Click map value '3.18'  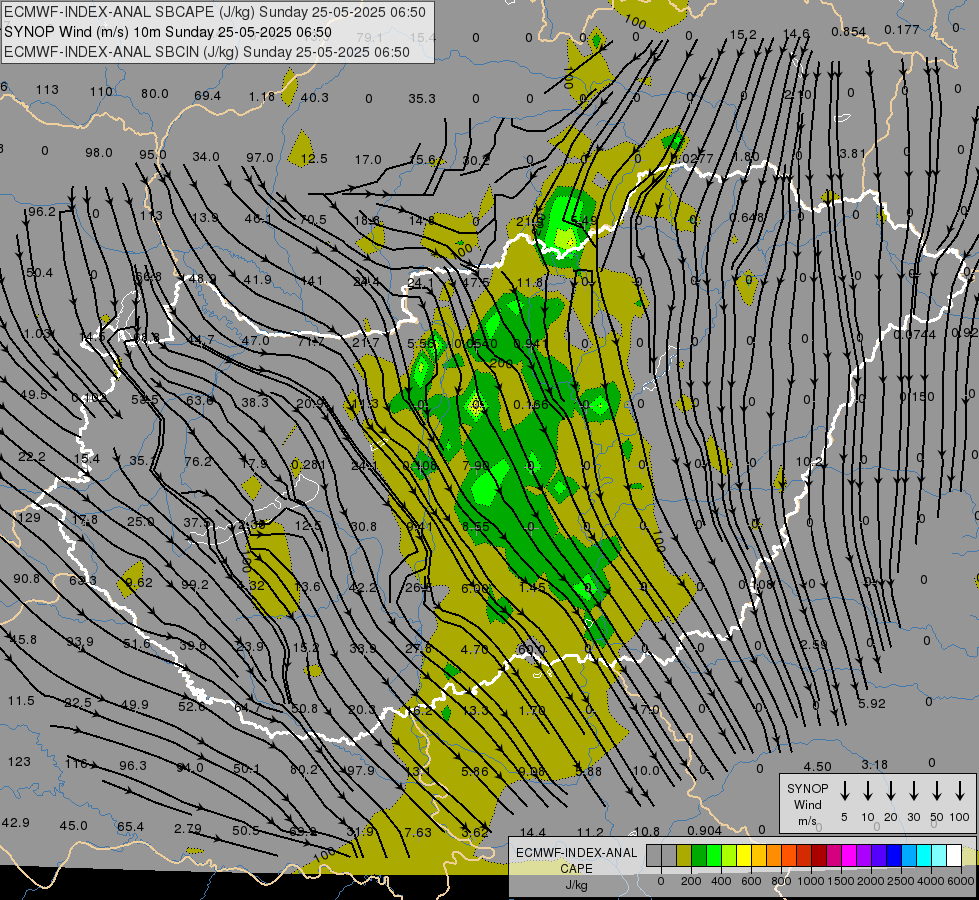coord(875,764)
